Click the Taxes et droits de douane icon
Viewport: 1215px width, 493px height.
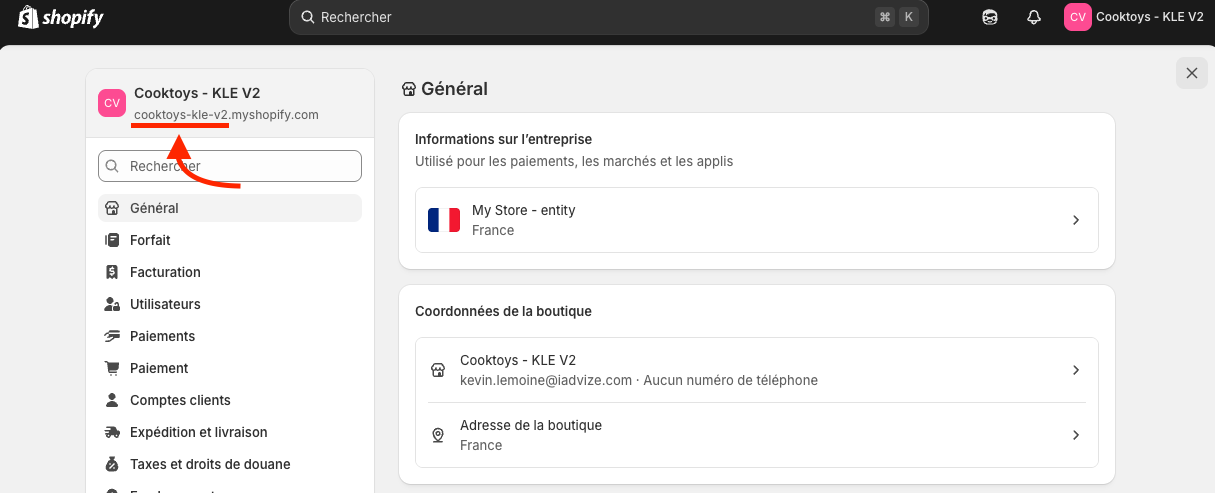pos(112,464)
